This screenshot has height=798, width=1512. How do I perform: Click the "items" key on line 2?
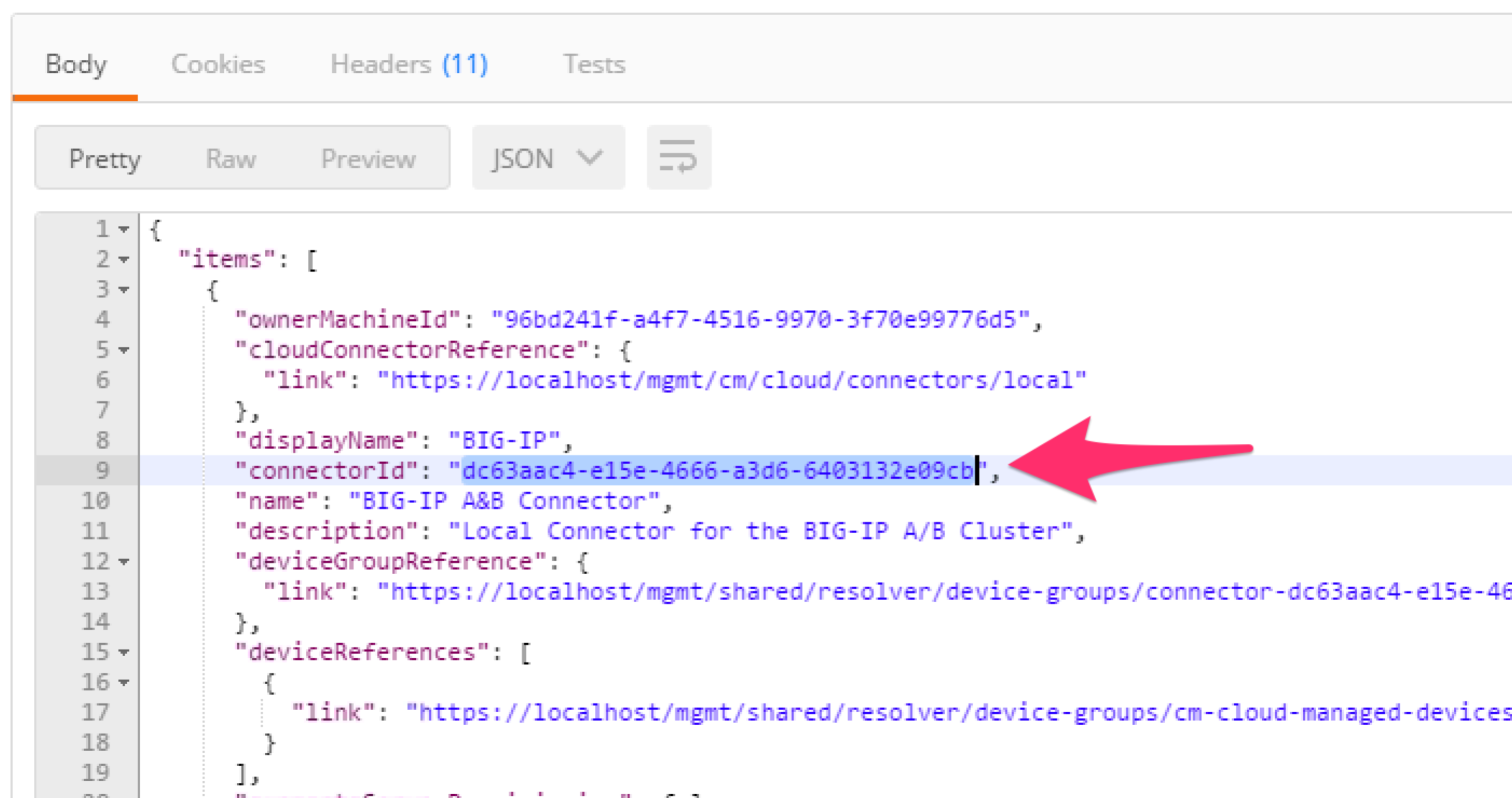click(227, 259)
